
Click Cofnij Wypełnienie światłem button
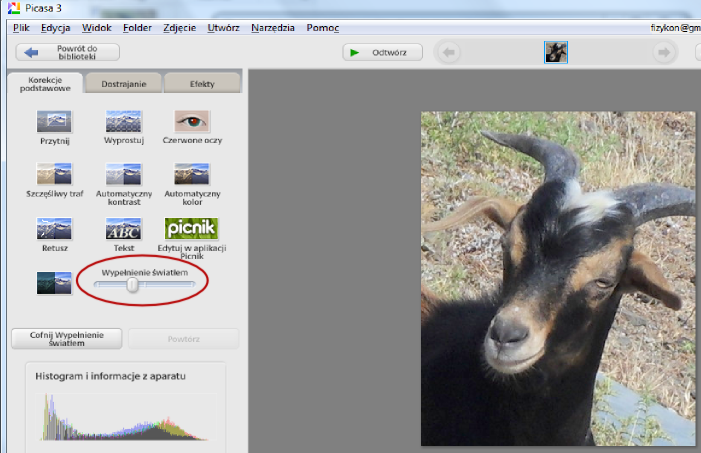pos(67,338)
